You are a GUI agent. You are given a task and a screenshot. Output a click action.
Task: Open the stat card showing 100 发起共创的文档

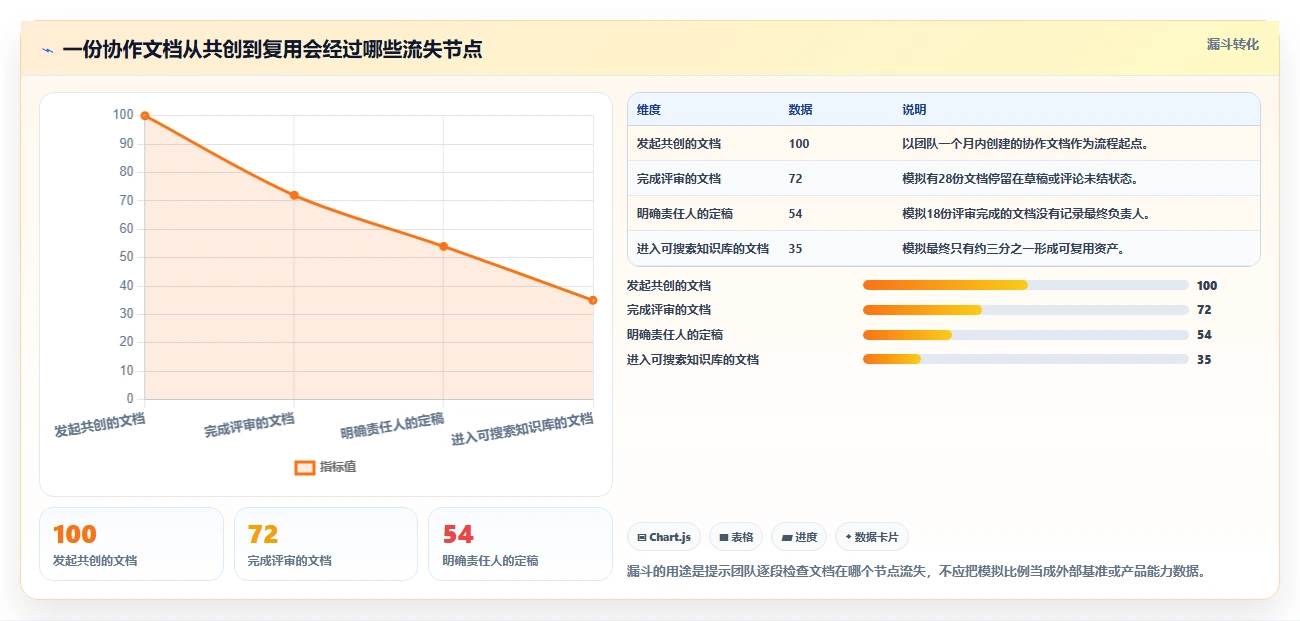coord(131,544)
